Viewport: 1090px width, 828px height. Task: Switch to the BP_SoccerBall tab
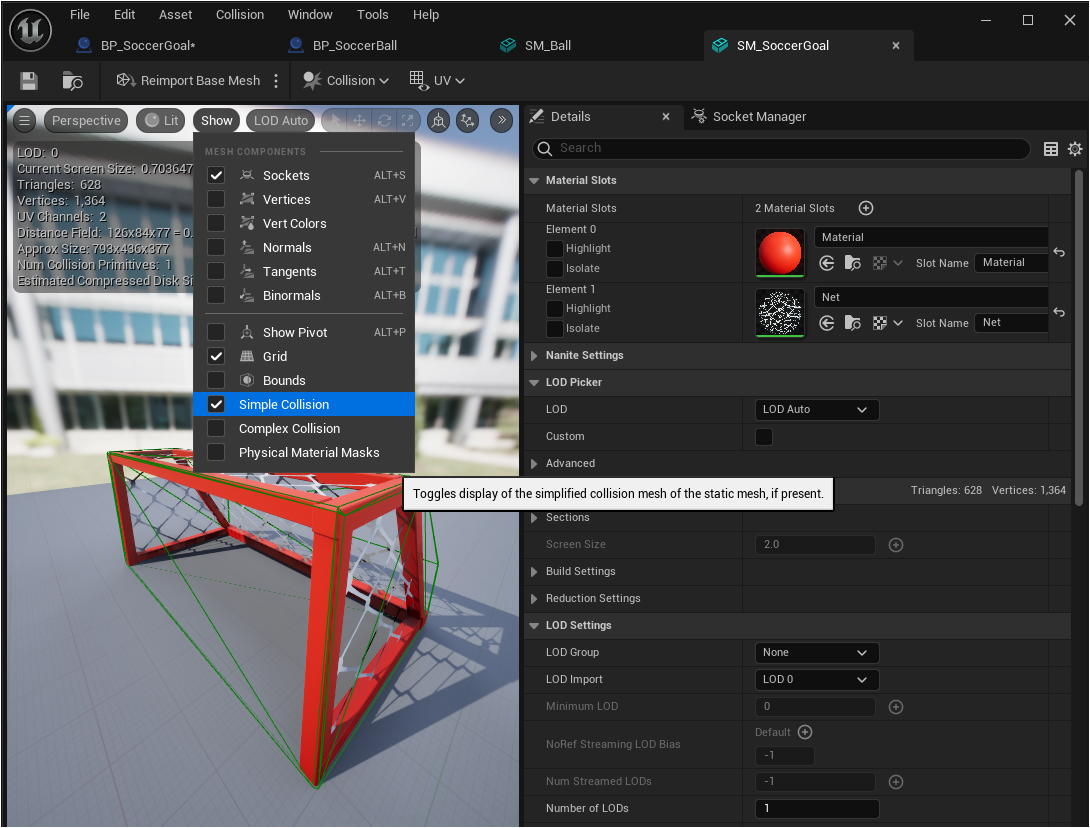pyautogui.click(x=343, y=46)
